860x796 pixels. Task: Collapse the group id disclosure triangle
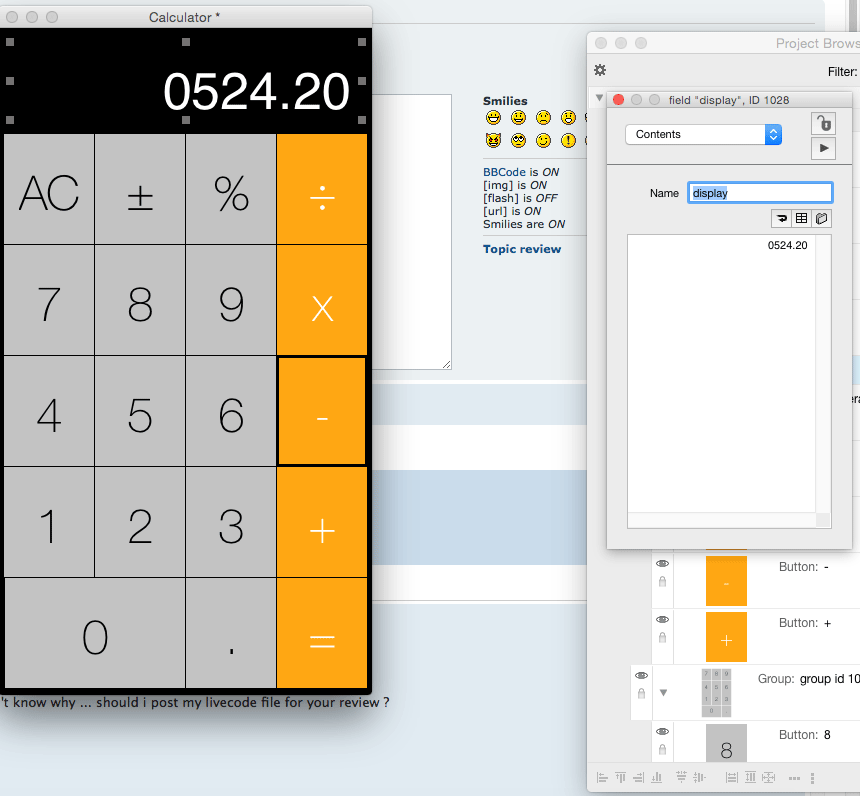(663, 692)
